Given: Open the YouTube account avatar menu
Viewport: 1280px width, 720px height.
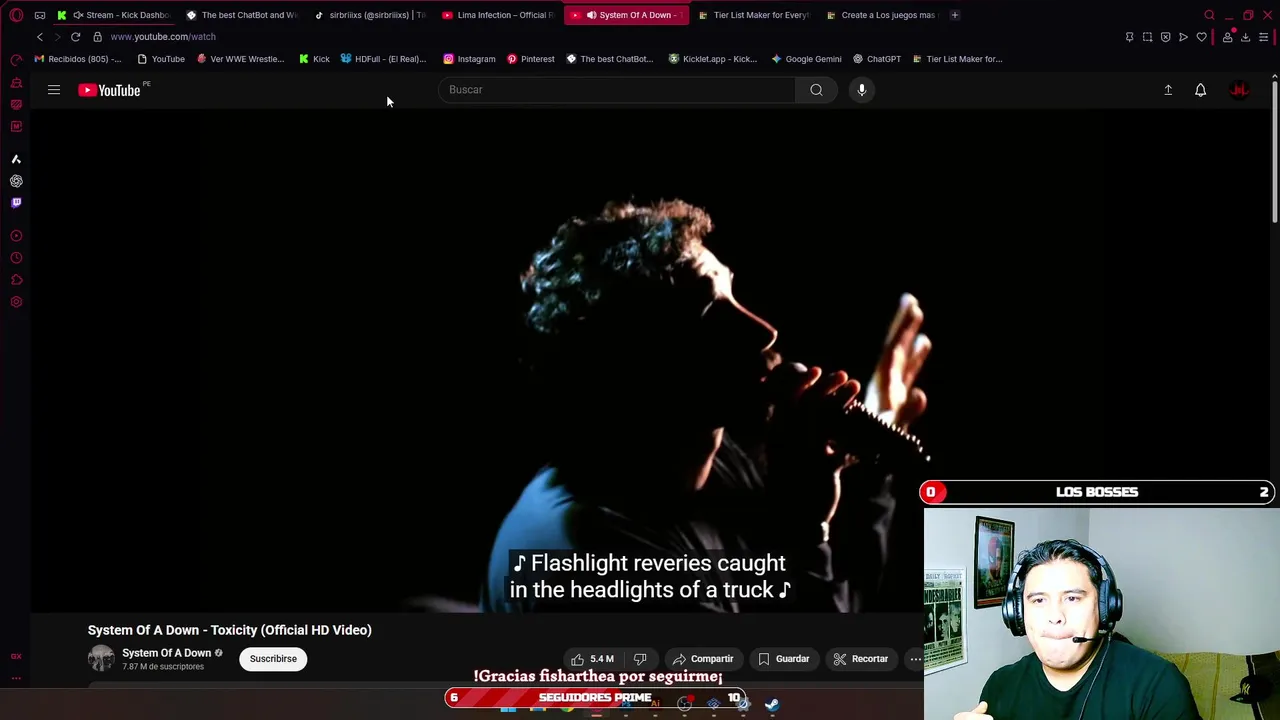Looking at the screenshot, I should [1239, 90].
